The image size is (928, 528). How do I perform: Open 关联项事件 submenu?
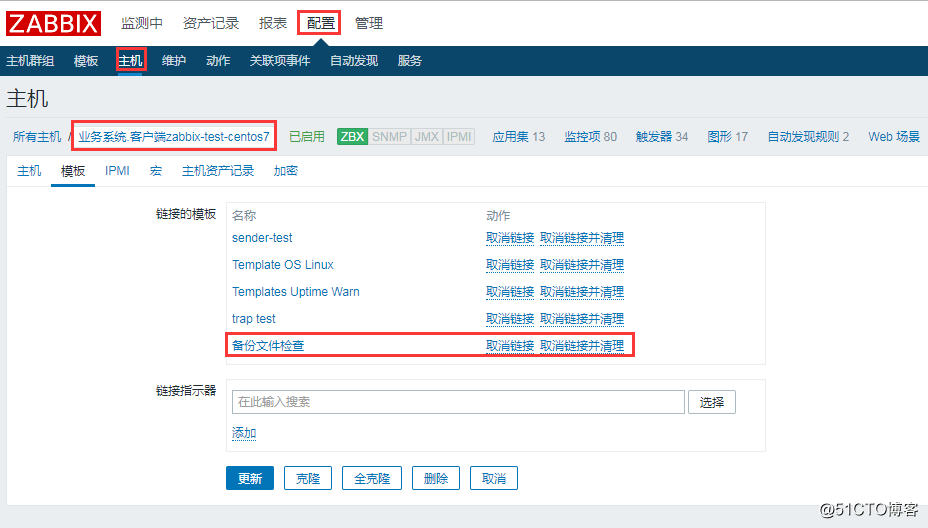coord(280,61)
